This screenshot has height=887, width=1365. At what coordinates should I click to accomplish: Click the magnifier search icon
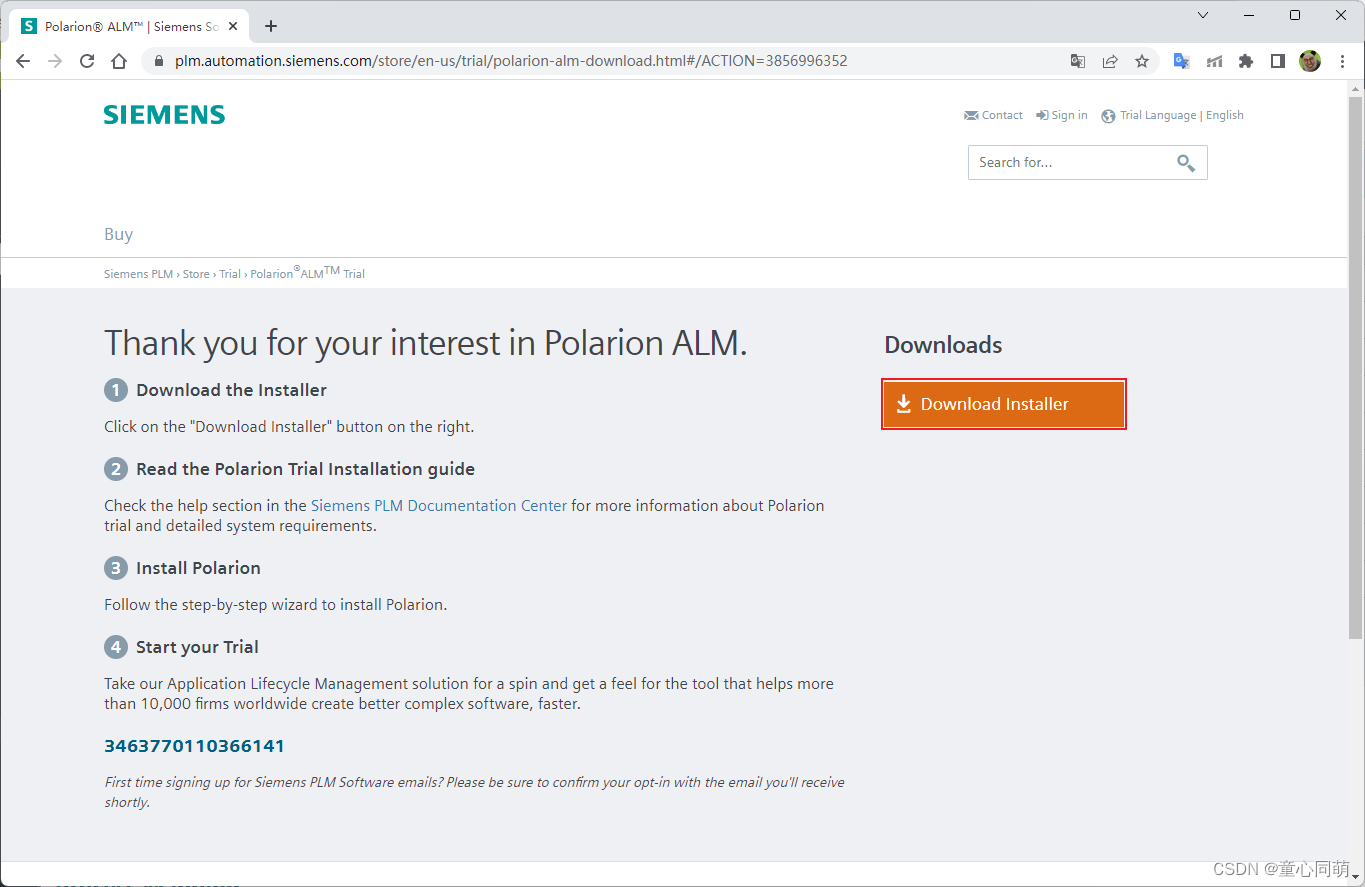pos(1186,163)
